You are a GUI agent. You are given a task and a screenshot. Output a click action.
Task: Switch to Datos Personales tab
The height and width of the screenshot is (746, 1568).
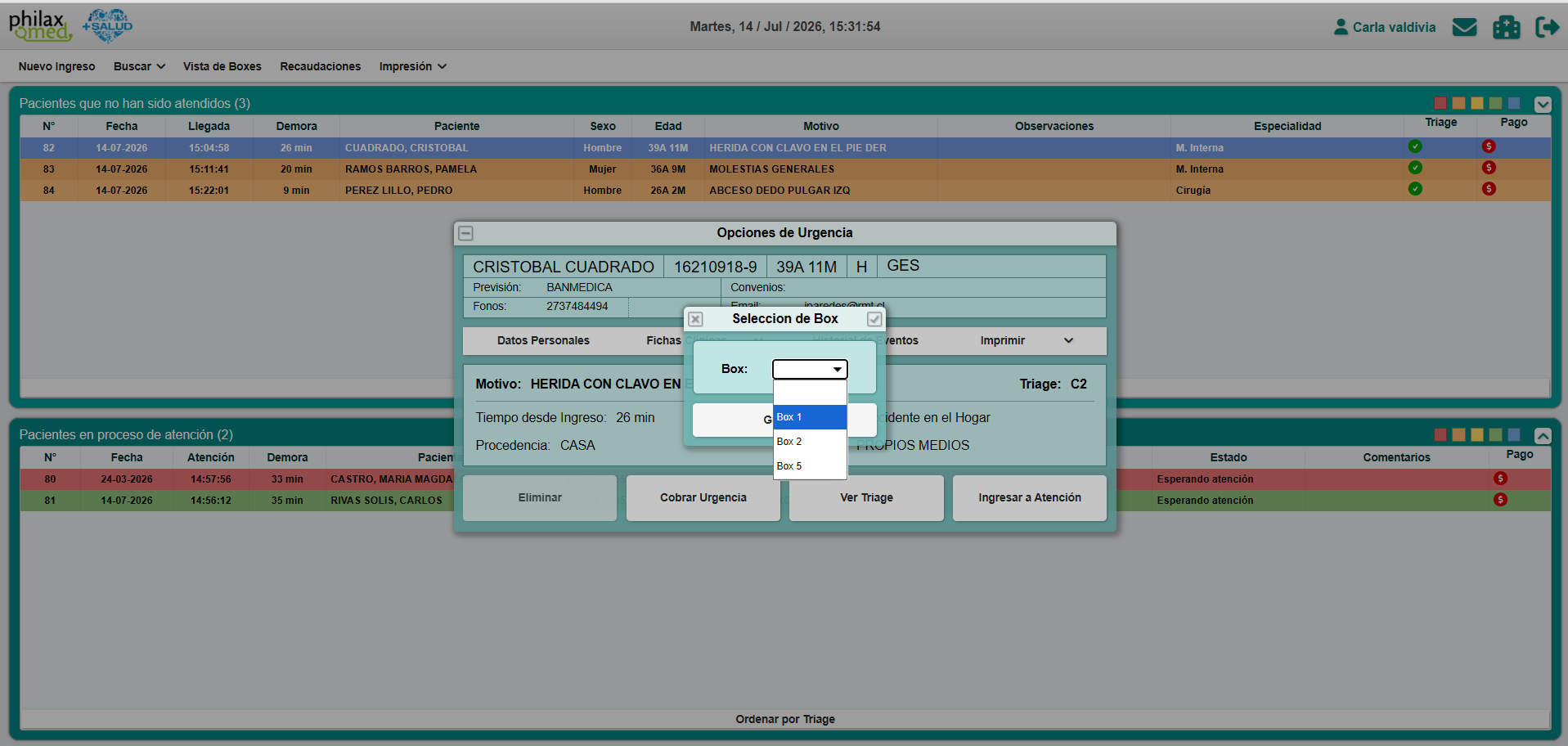point(543,340)
